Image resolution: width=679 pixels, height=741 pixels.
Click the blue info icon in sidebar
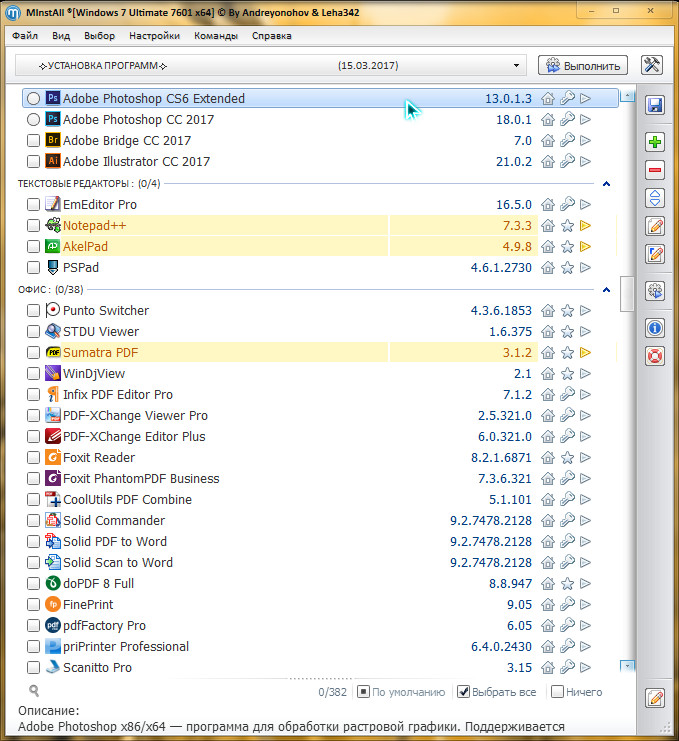(655, 327)
